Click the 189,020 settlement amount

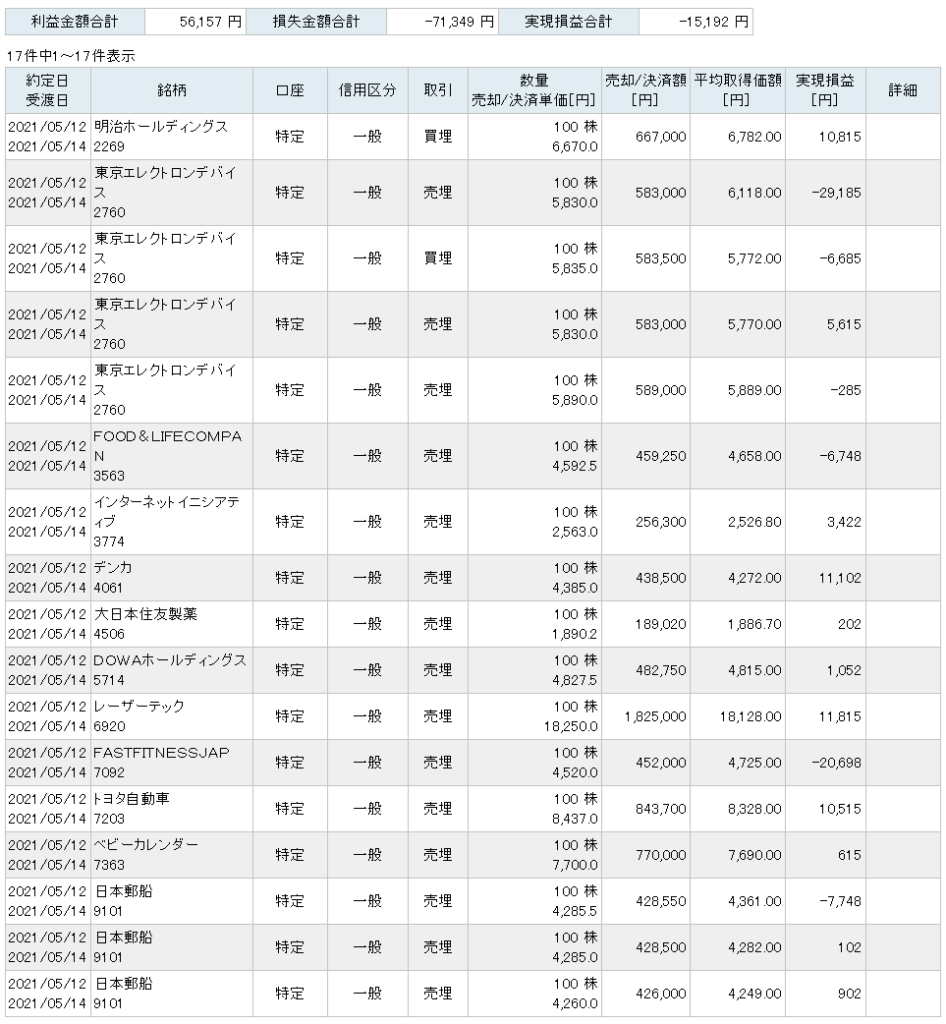coord(661,625)
